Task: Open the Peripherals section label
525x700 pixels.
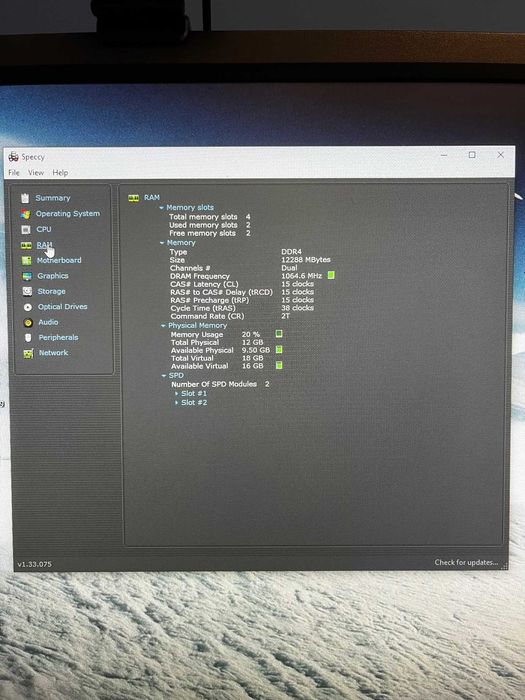Action: point(58,338)
